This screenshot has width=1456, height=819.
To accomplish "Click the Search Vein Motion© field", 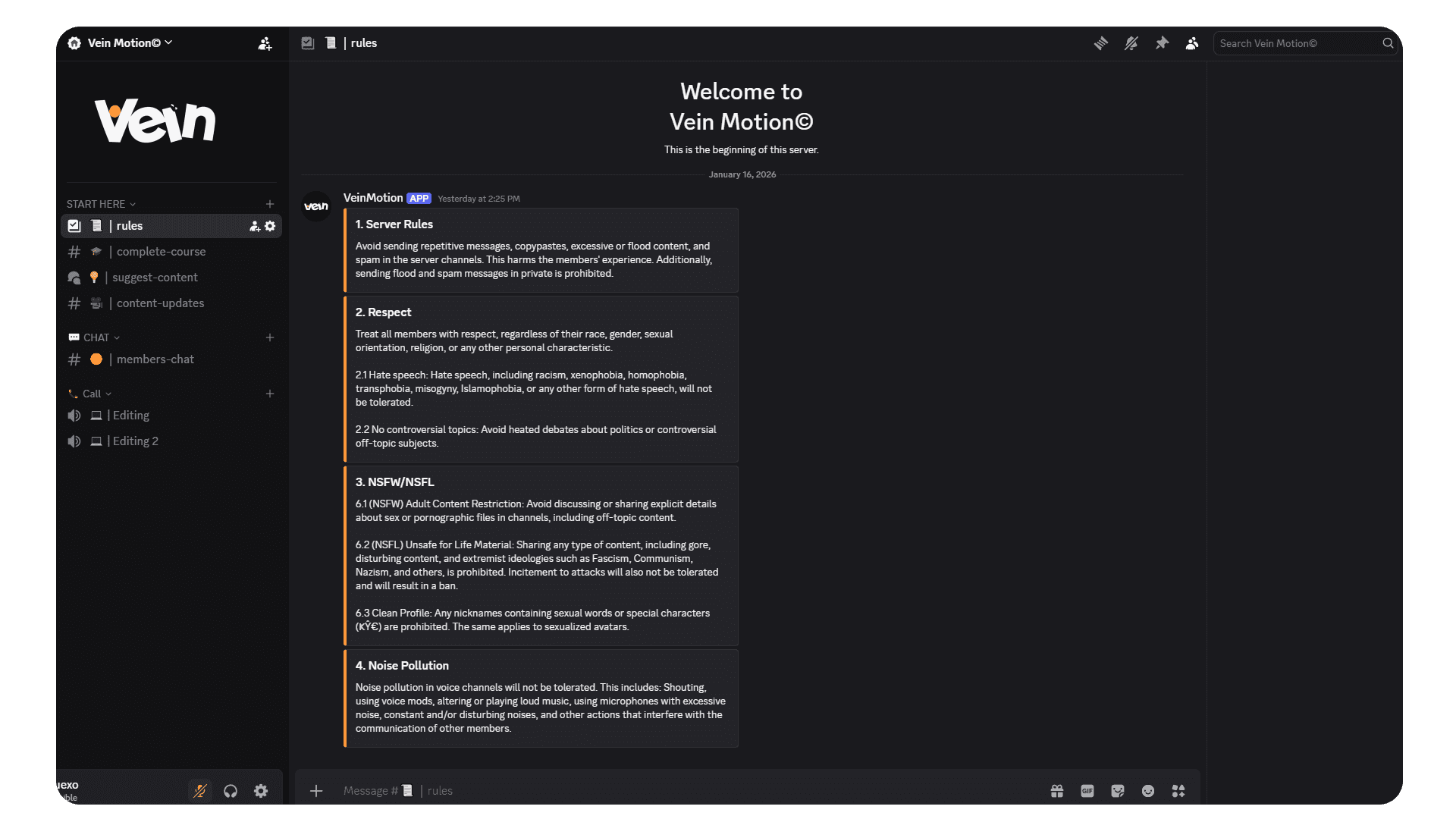I will coord(1298,43).
